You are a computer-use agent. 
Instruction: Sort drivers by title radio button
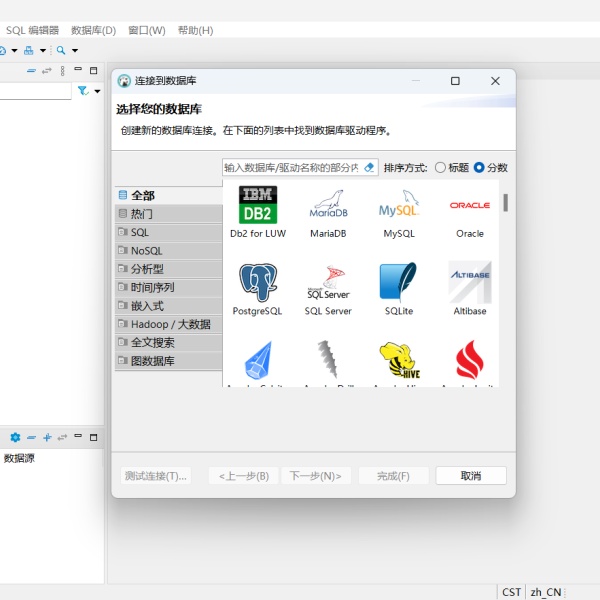440,168
